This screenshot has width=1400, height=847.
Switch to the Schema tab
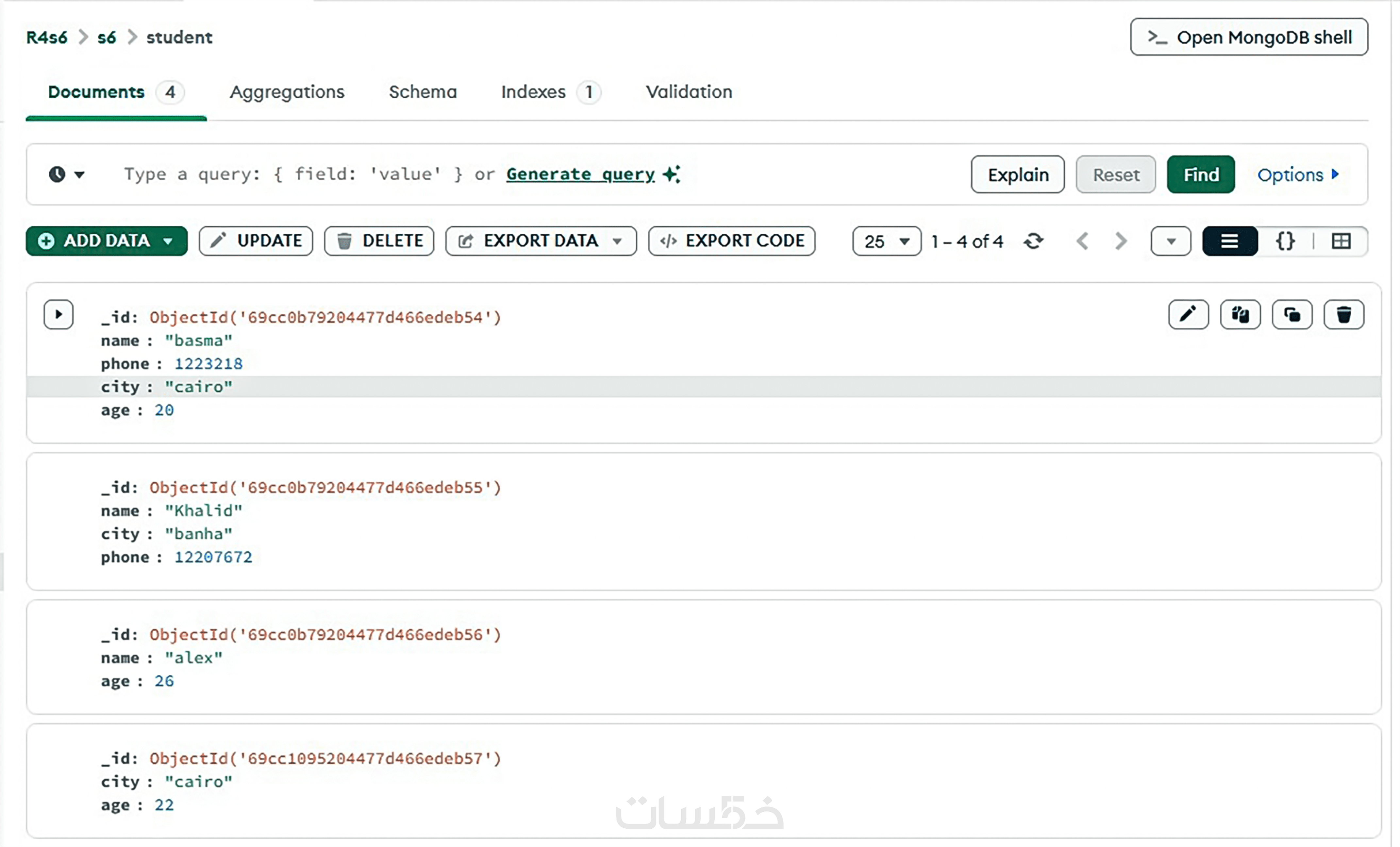[x=422, y=92]
